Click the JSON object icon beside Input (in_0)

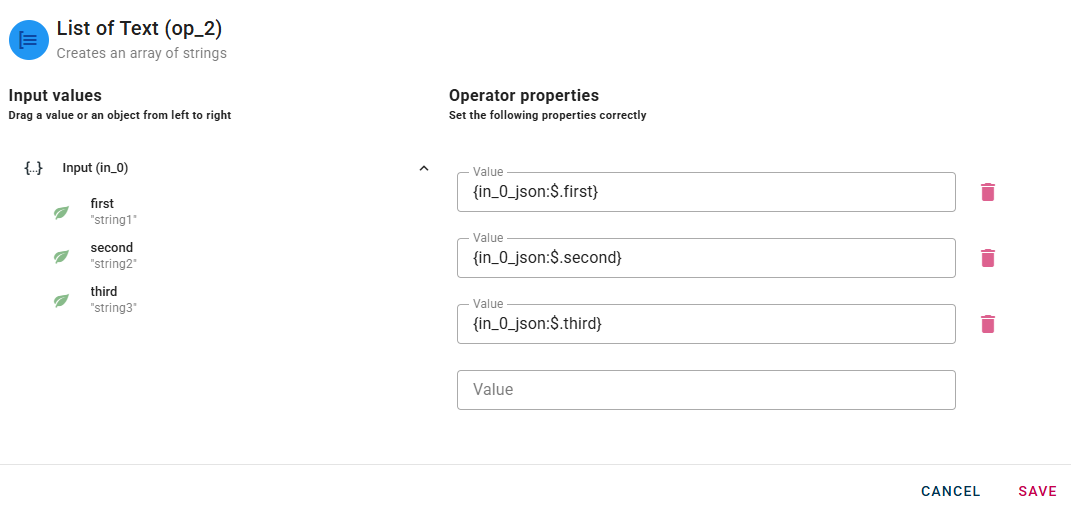coord(33,168)
